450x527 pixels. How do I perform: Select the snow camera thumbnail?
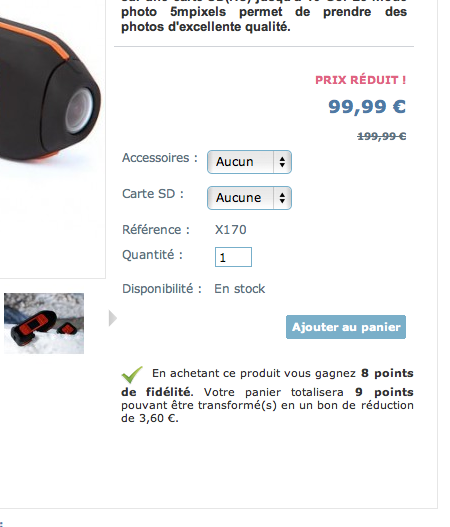tap(44, 323)
